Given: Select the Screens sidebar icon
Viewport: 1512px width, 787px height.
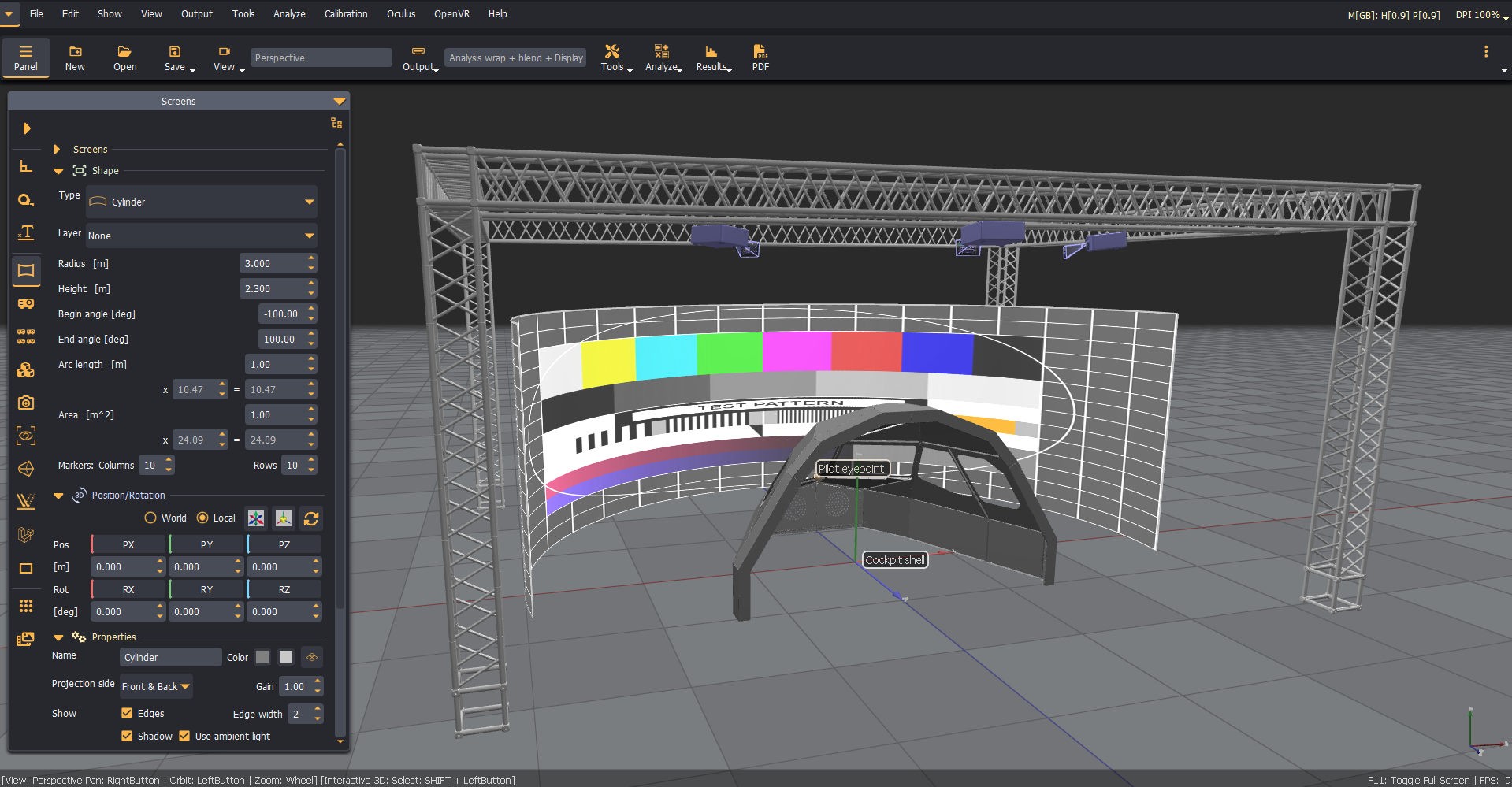Looking at the screenshot, I should 26,270.
